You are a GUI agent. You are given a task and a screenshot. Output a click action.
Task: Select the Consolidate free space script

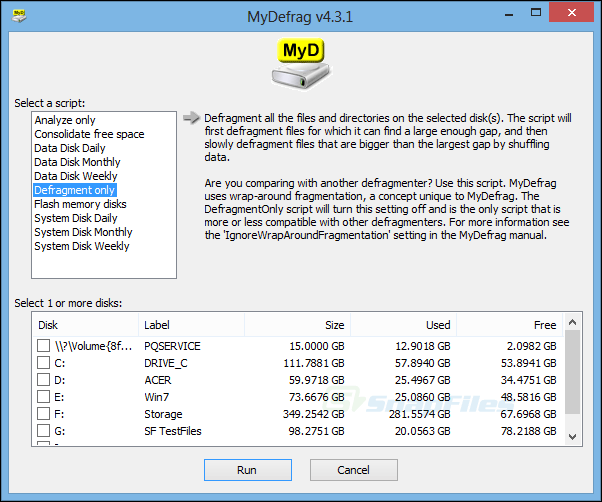[x=89, y=134]
